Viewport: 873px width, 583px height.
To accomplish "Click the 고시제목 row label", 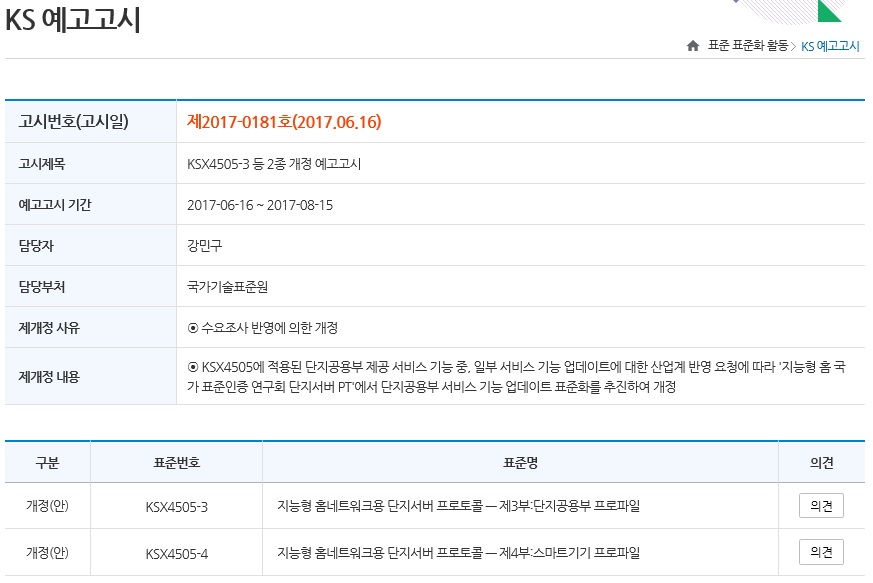I will [x=43, y=162].
